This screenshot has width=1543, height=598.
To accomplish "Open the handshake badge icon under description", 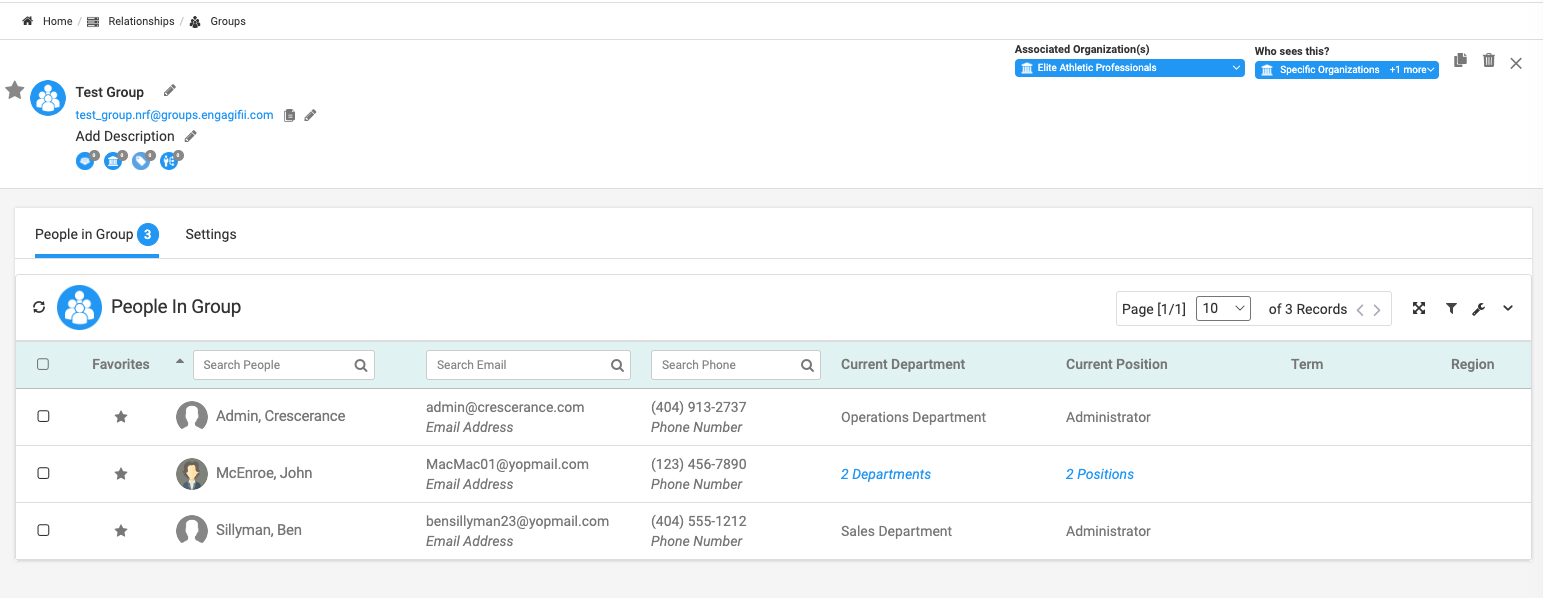I will [86, 160].
